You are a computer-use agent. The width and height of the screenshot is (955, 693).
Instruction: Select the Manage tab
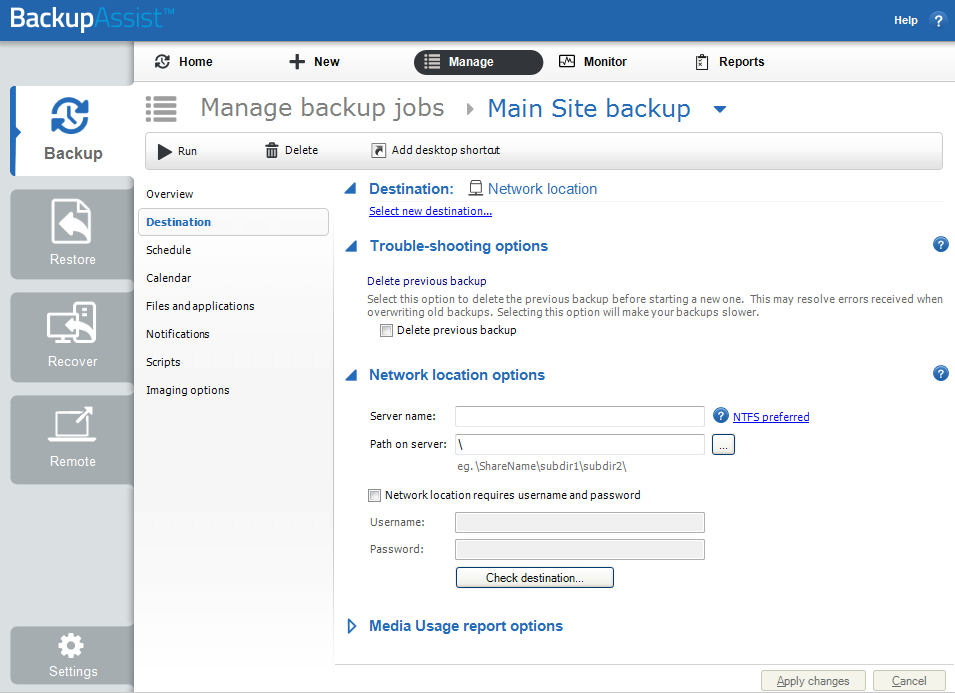coord(478,62)
